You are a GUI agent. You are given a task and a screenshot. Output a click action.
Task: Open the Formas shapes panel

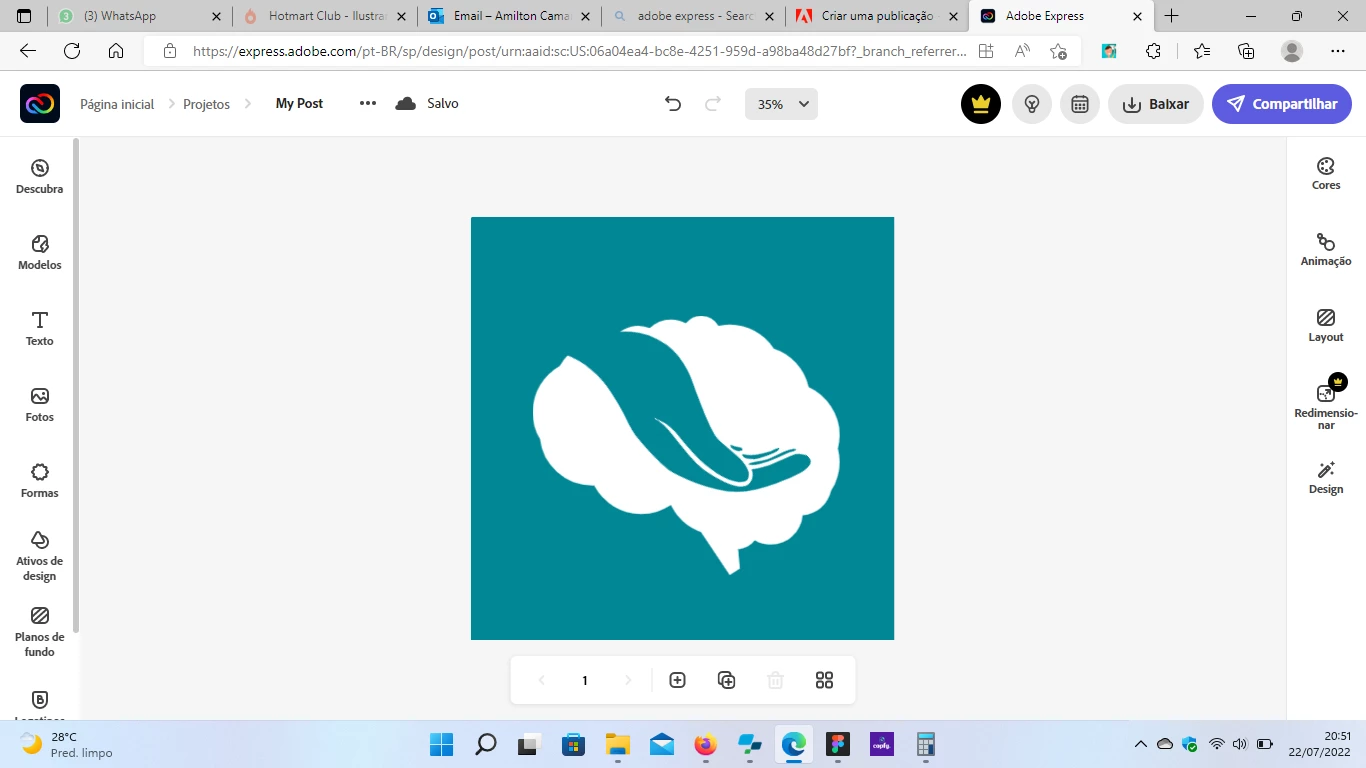pos(39,480)
